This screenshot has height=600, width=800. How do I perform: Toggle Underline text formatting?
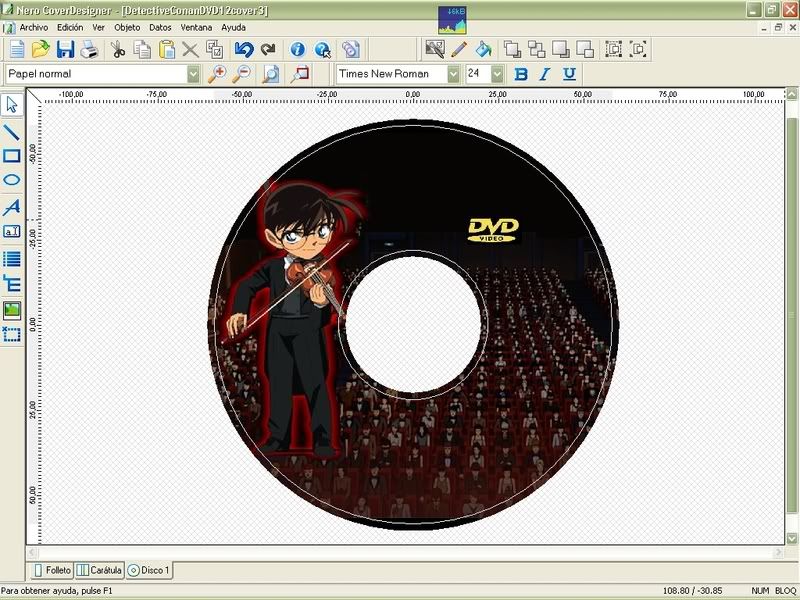[569, 74]
